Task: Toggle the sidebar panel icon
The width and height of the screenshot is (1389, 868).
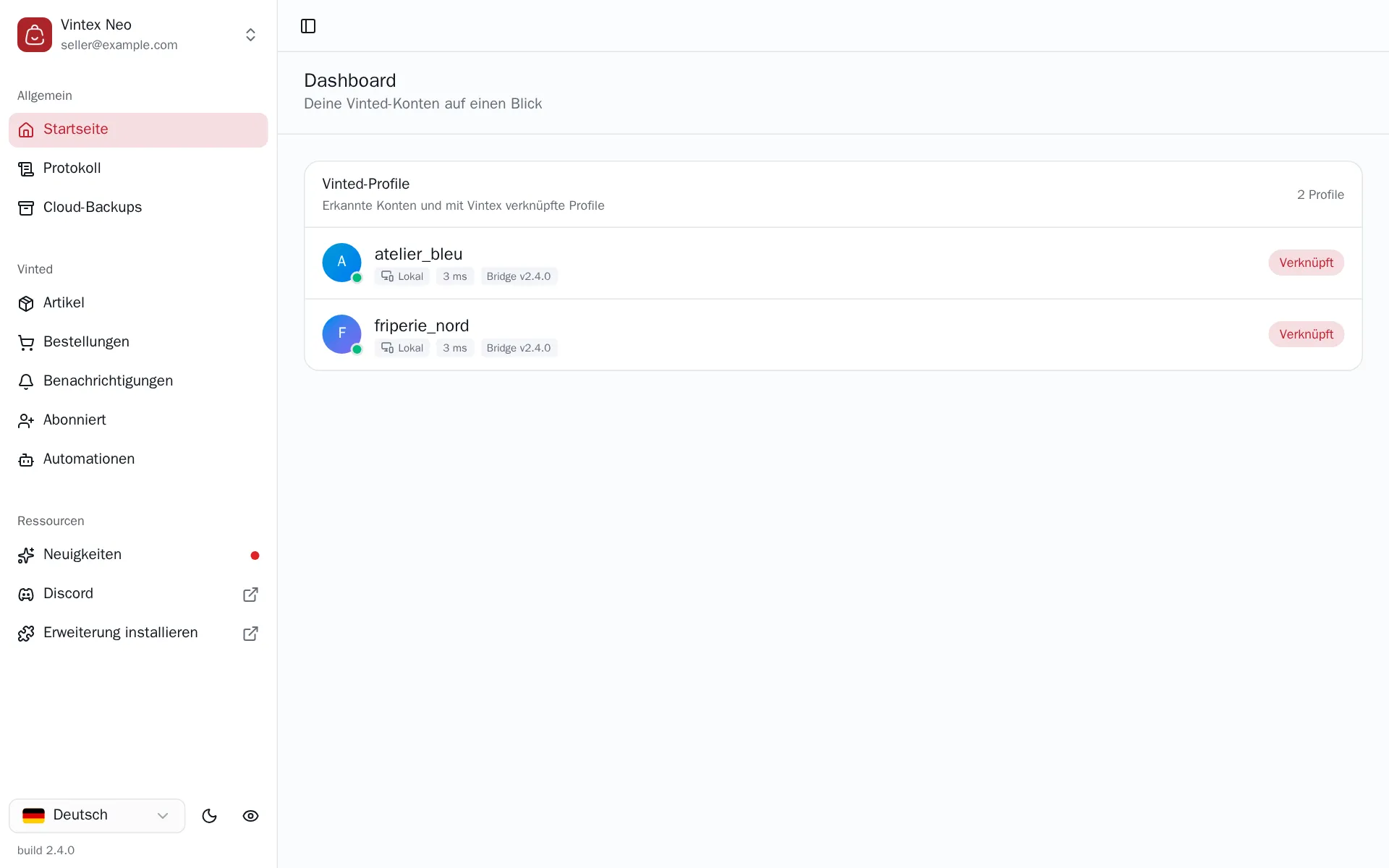Action: pos(308,26)
